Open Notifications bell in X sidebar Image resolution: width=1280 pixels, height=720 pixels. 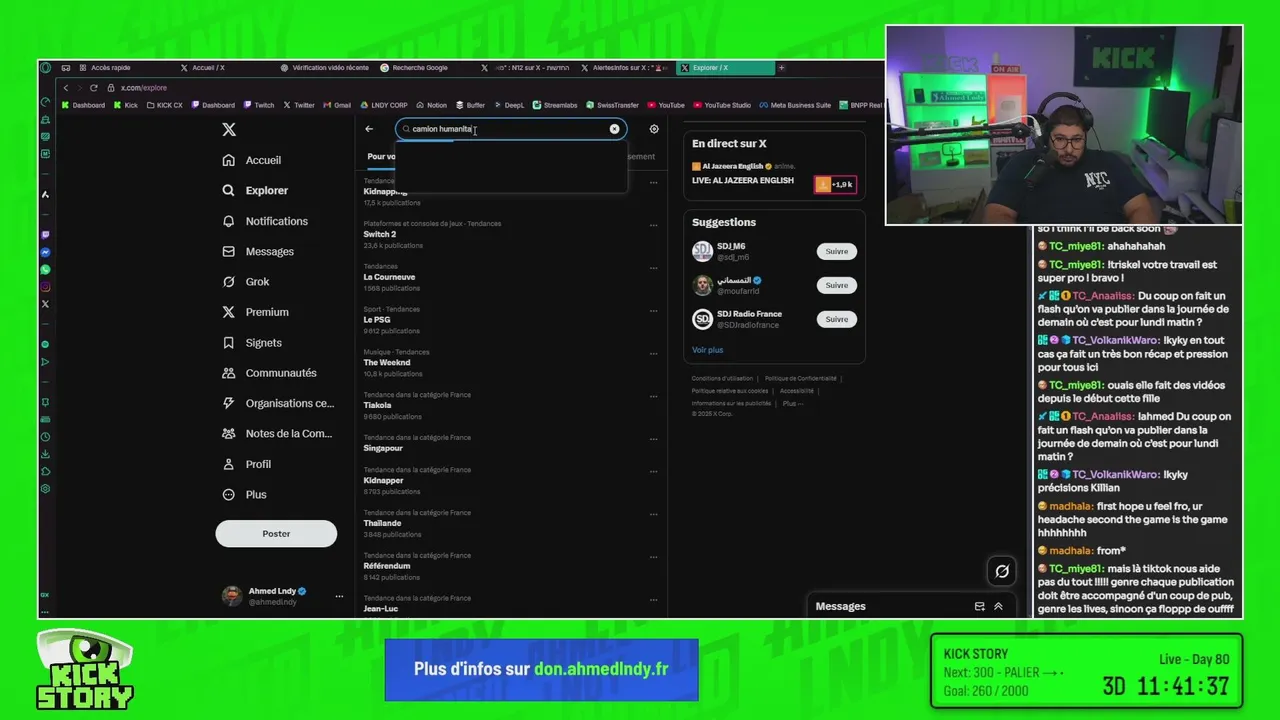[265, 221]
